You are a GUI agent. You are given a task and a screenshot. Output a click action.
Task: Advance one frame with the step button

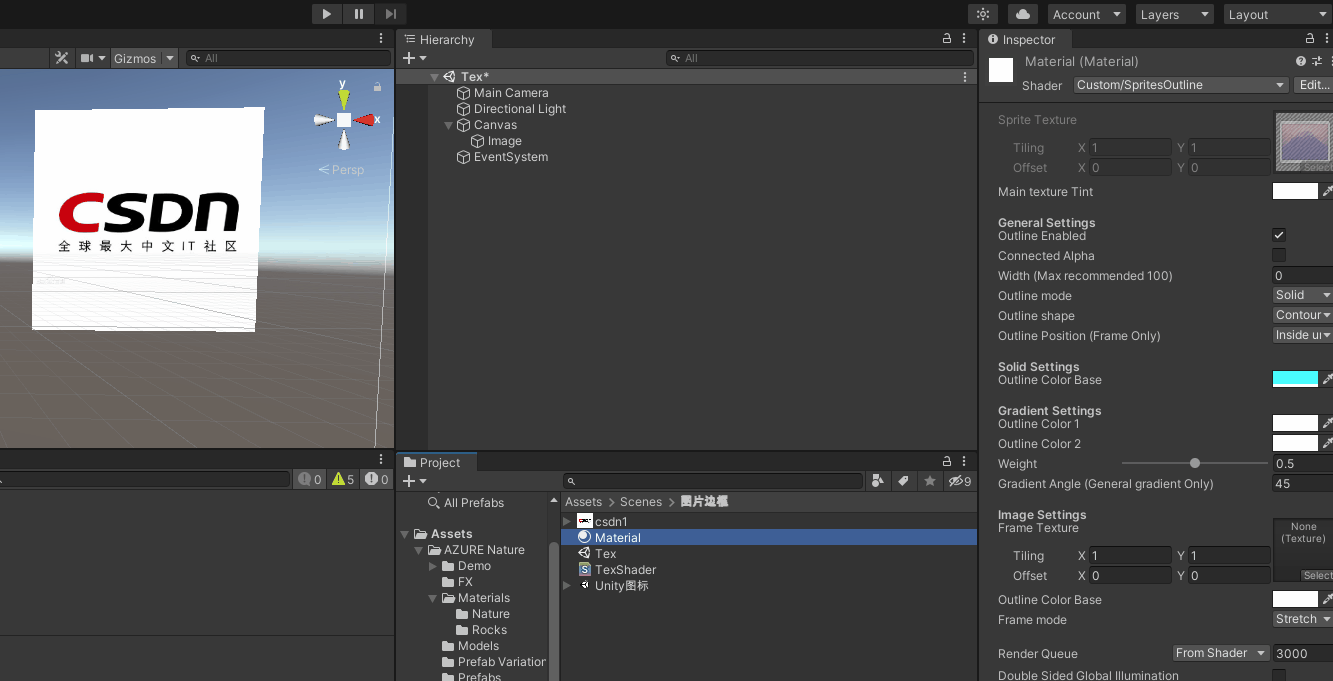click(x=390, y=14)
